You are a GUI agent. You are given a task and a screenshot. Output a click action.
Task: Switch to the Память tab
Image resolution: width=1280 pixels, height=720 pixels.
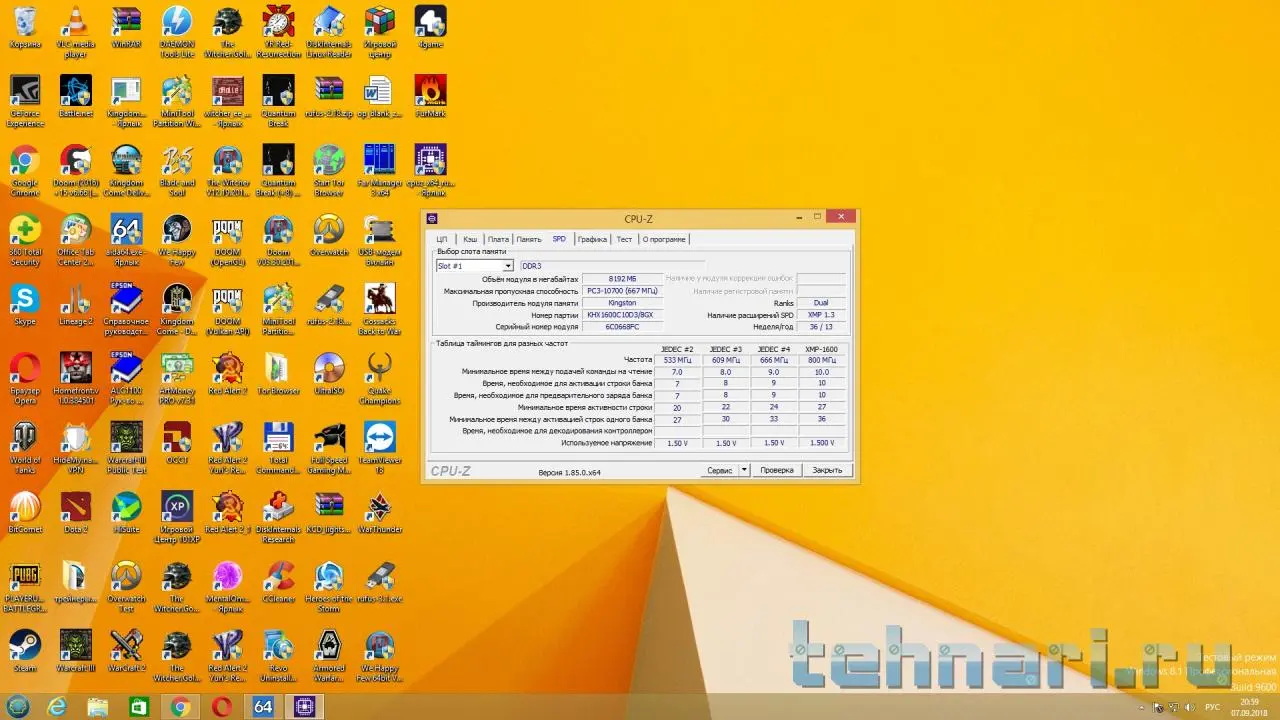pos(529,239)
